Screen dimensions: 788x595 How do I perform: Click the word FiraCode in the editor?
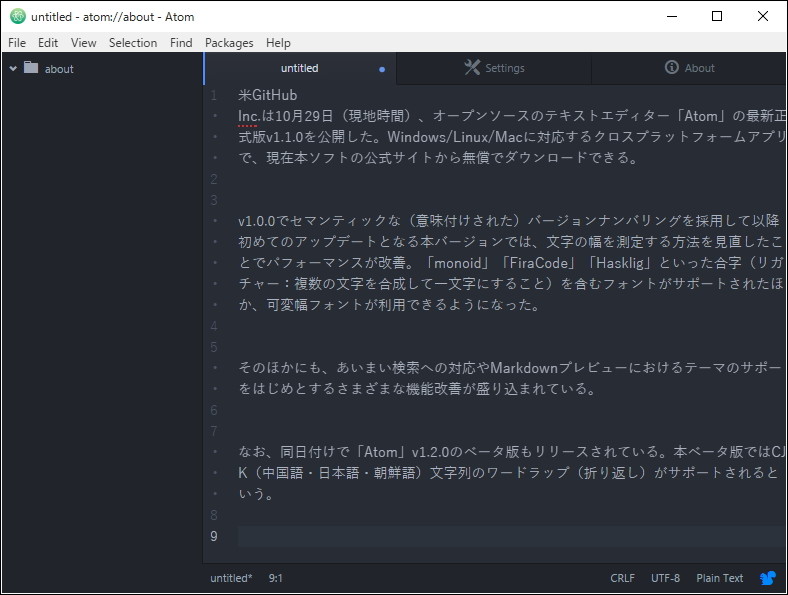[x=538, y=263]
